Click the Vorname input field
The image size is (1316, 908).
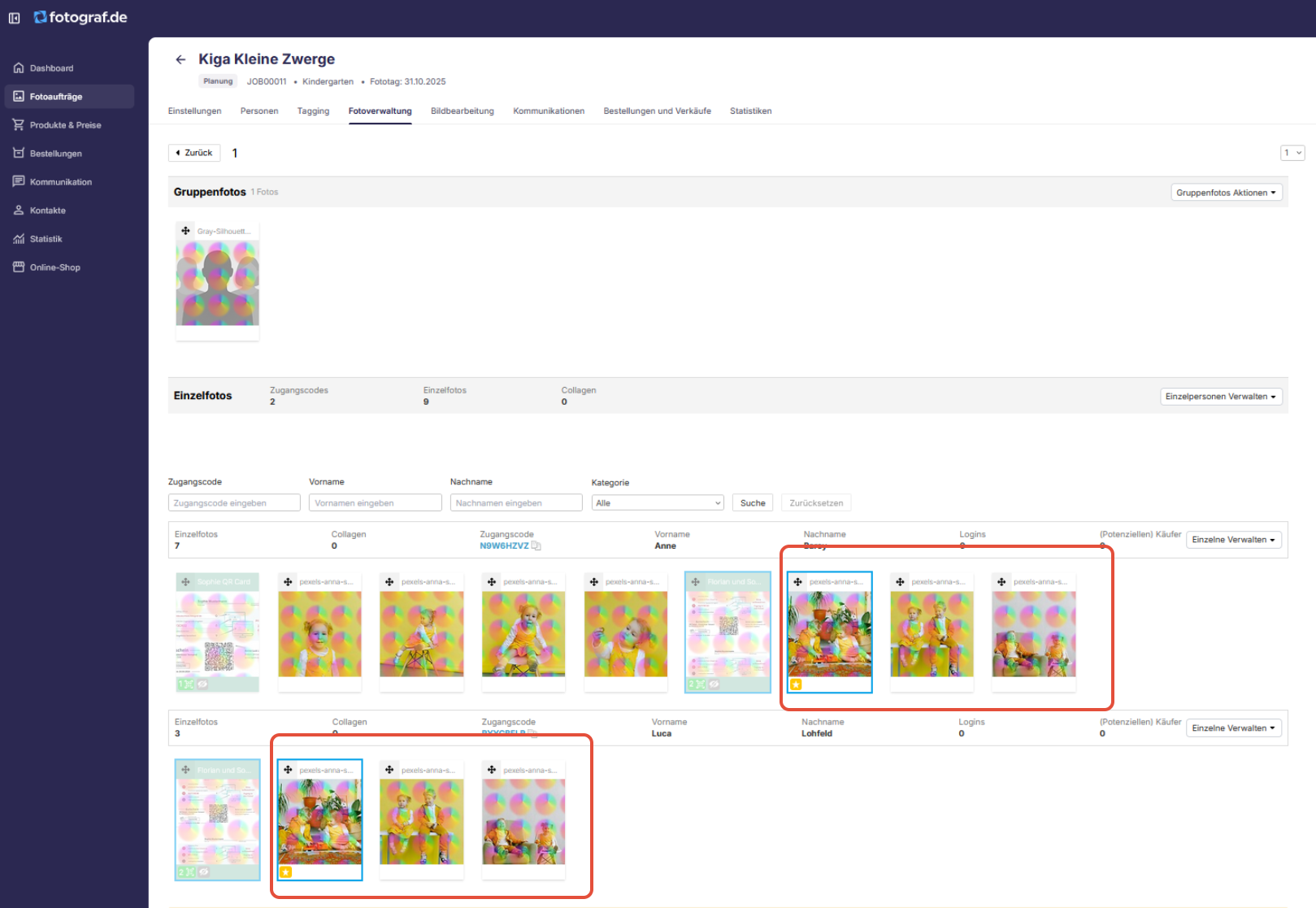pos(376,503)
